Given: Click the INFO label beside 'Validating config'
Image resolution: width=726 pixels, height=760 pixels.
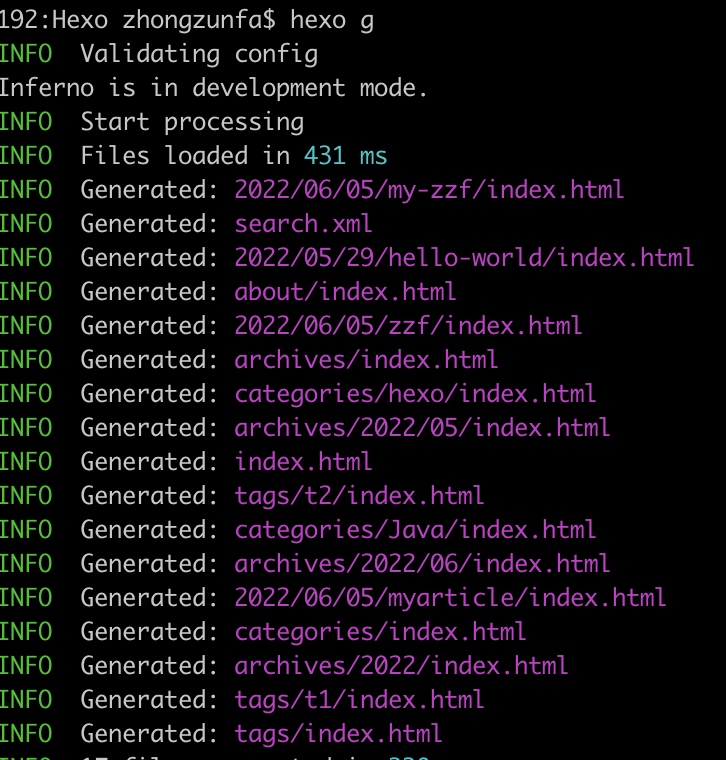Looking at the screenshot, I should coord(26,53).
